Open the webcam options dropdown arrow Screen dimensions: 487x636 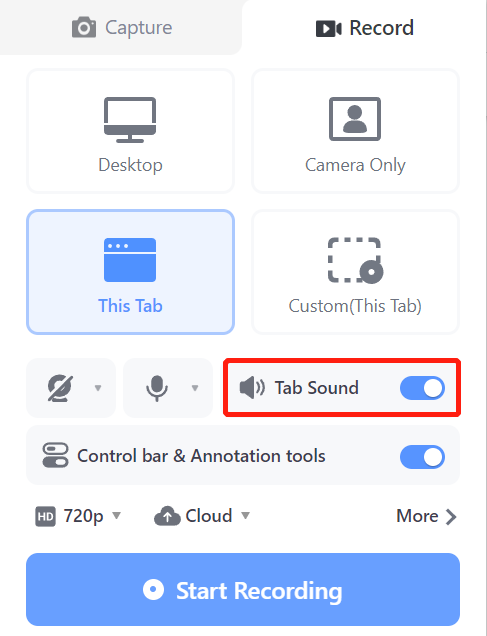tap(98, 388)
